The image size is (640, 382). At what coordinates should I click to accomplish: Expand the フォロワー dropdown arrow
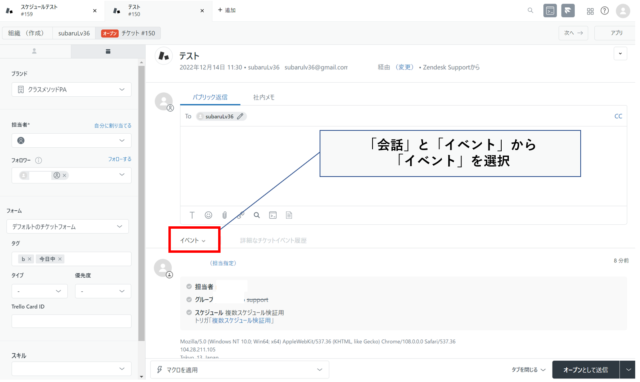(122, 175)
